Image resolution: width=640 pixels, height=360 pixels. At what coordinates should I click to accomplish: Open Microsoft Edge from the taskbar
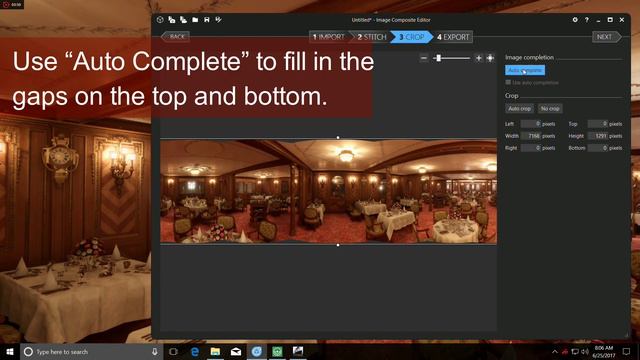click(195, 351)
